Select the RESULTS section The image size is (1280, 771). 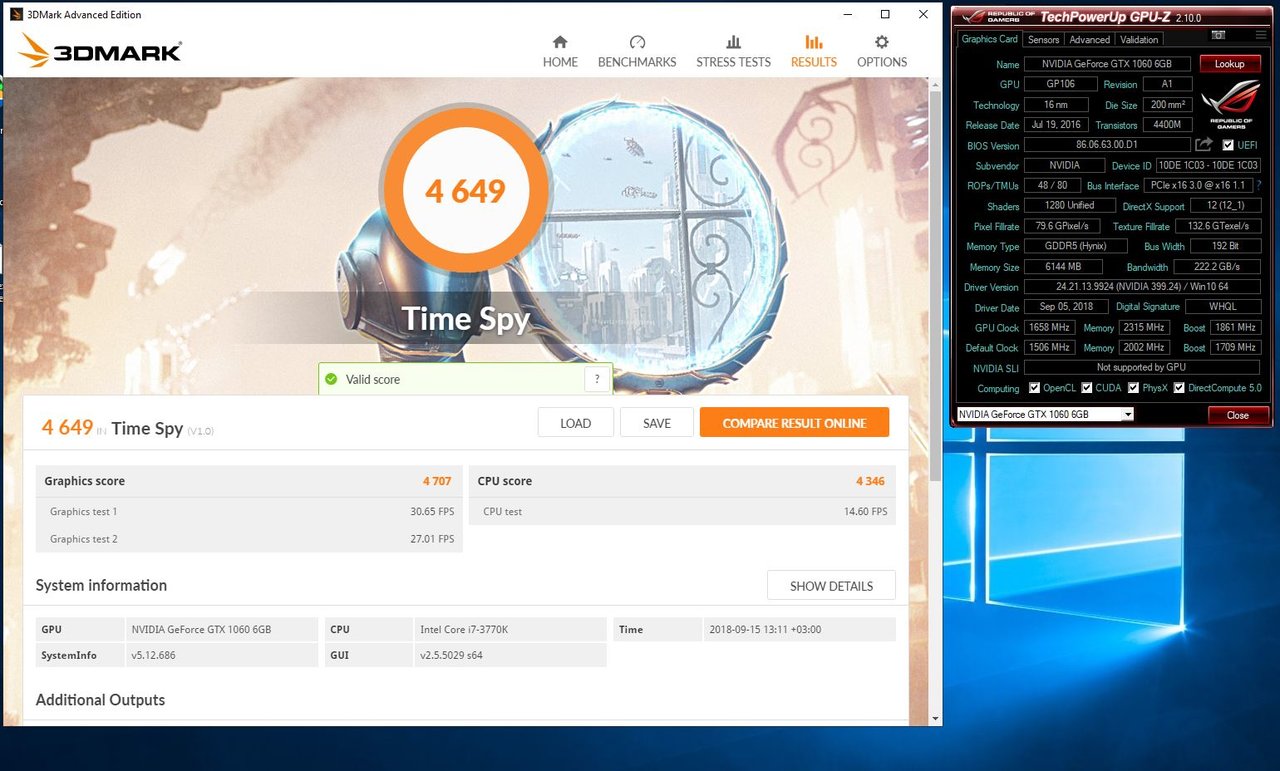pyautogui.click(x=814, y=51)
